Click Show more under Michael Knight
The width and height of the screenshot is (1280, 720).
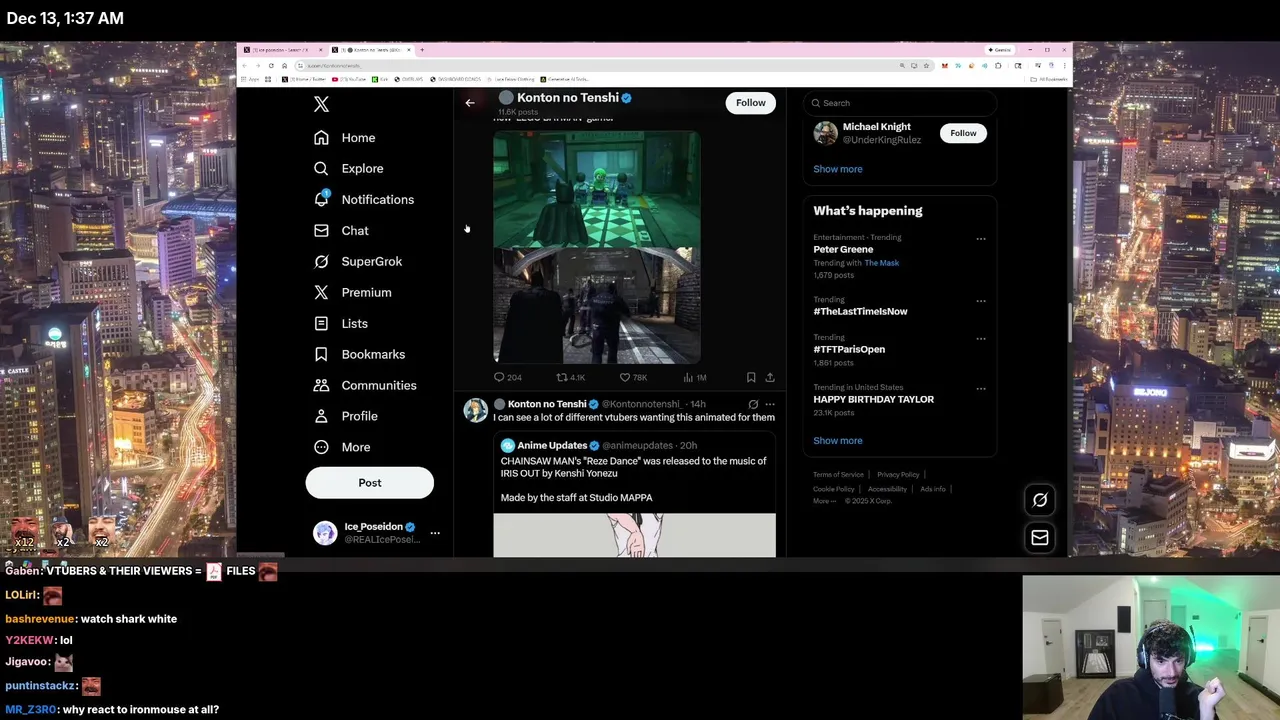coord(837,169)
